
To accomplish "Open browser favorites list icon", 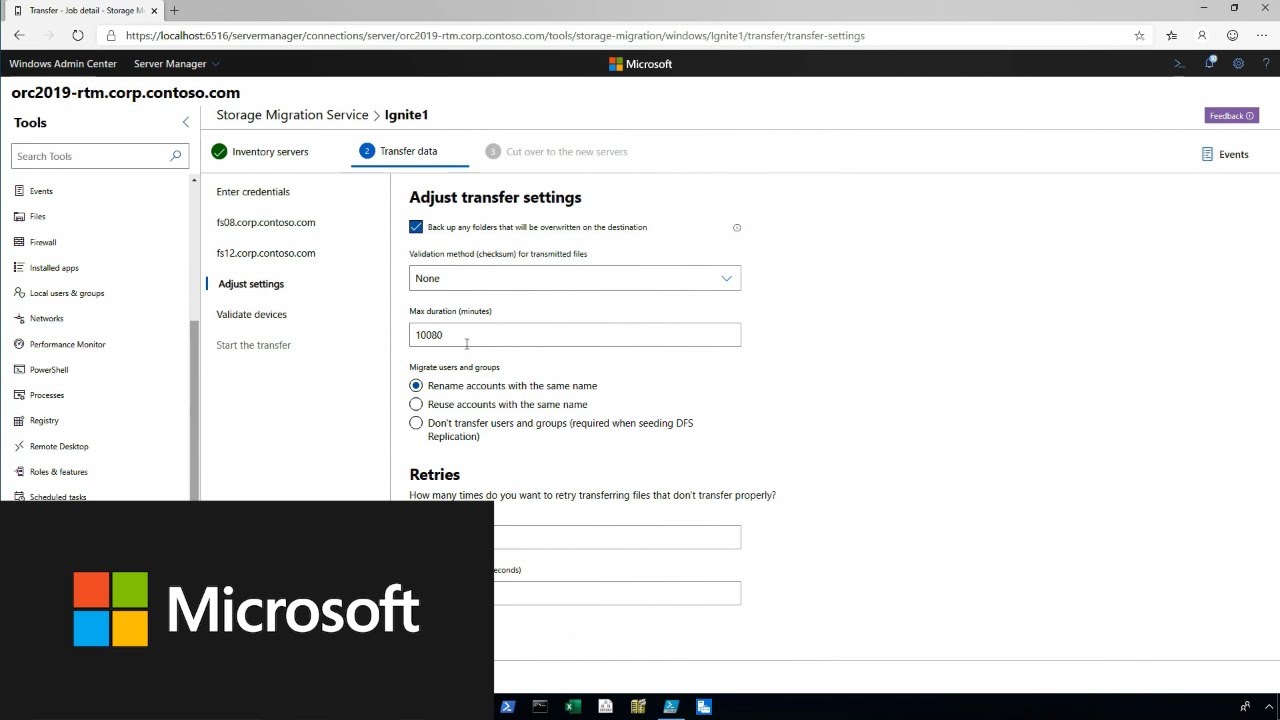I will [x=1172, y=35].
